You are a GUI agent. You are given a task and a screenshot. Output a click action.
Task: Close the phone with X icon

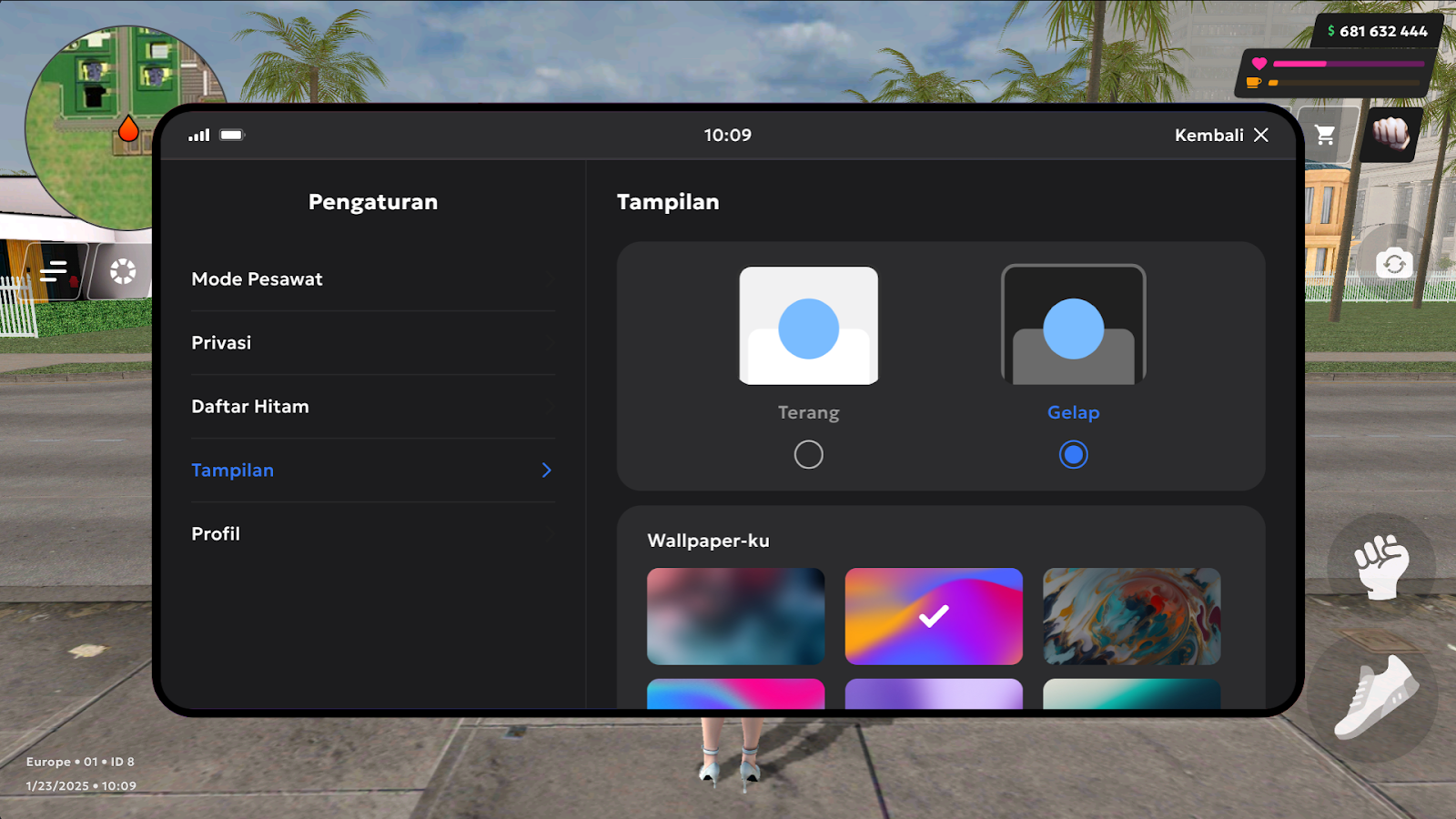click(1261, 135)
